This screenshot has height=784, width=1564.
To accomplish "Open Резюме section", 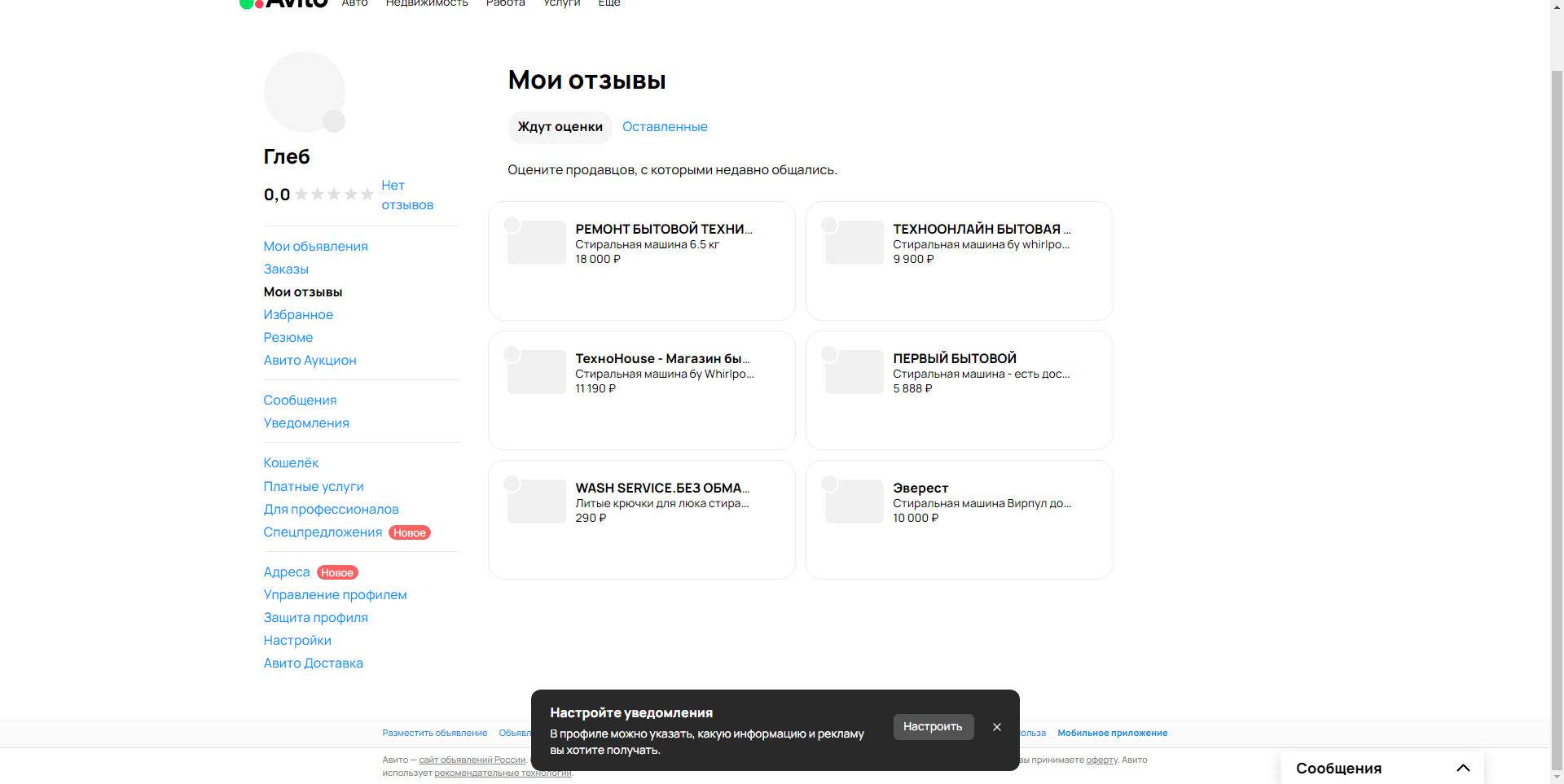I will 288,338.
